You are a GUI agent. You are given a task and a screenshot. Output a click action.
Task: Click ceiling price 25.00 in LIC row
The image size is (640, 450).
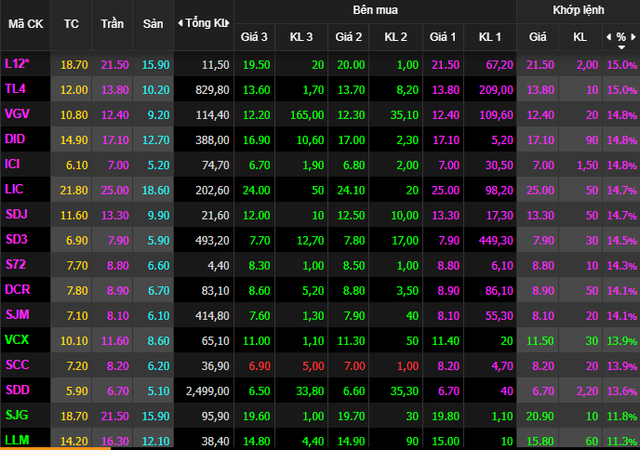[x=115, y=190]
